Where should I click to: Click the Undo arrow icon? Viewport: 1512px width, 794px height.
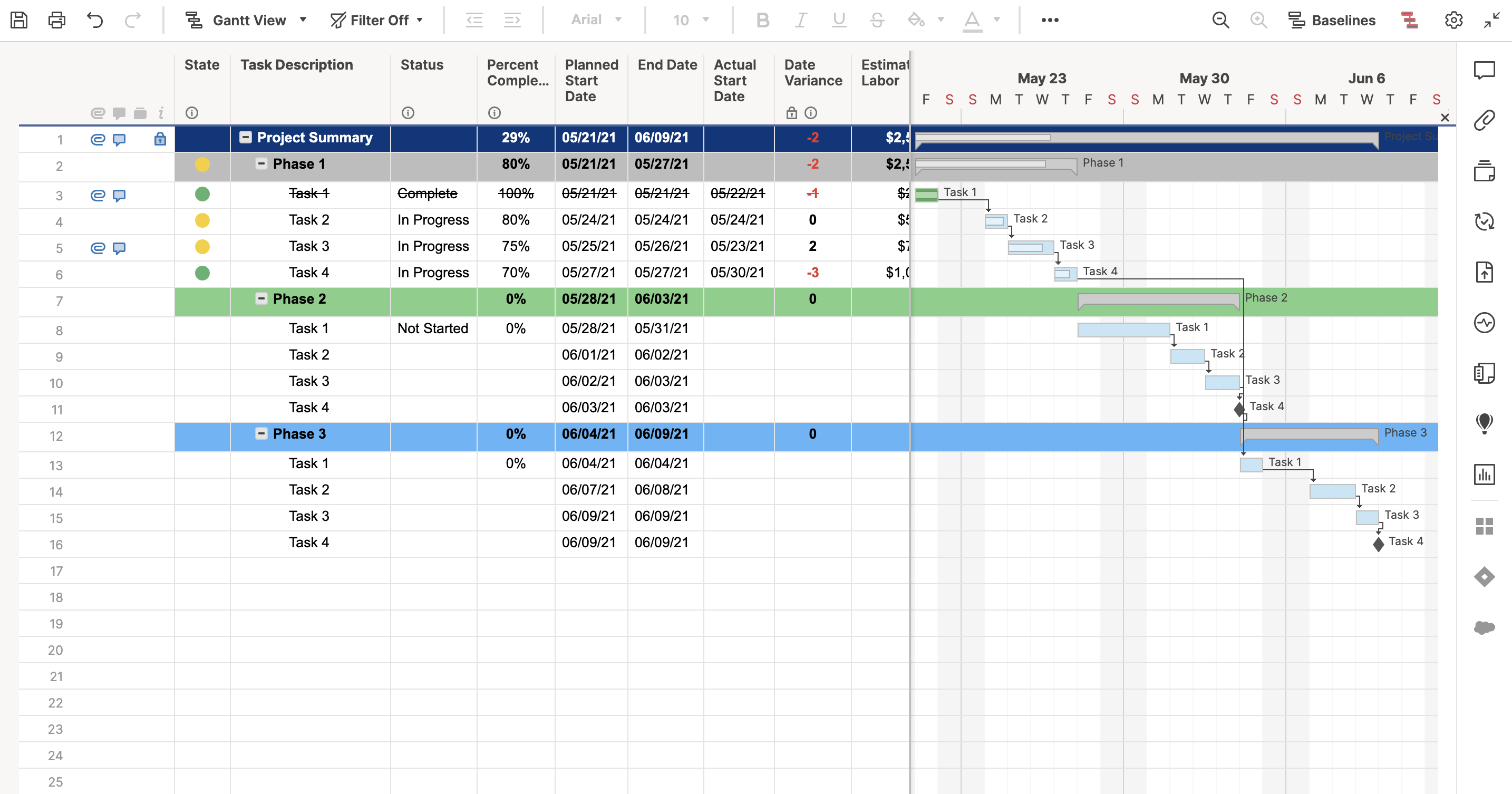(94, 20)
